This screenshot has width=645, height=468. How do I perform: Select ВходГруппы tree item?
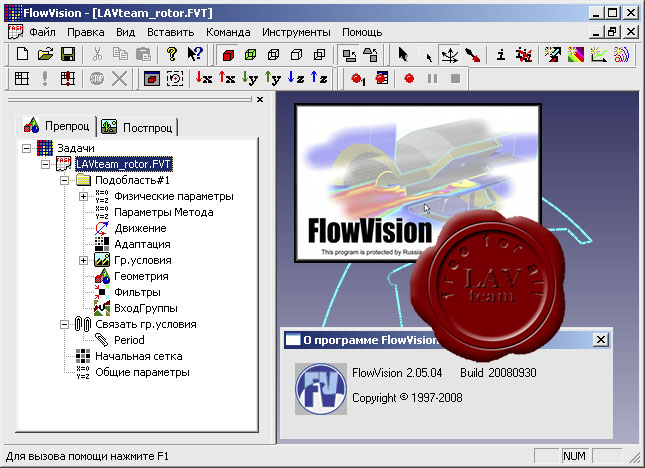pyautogui.click(x=146, y=308)
